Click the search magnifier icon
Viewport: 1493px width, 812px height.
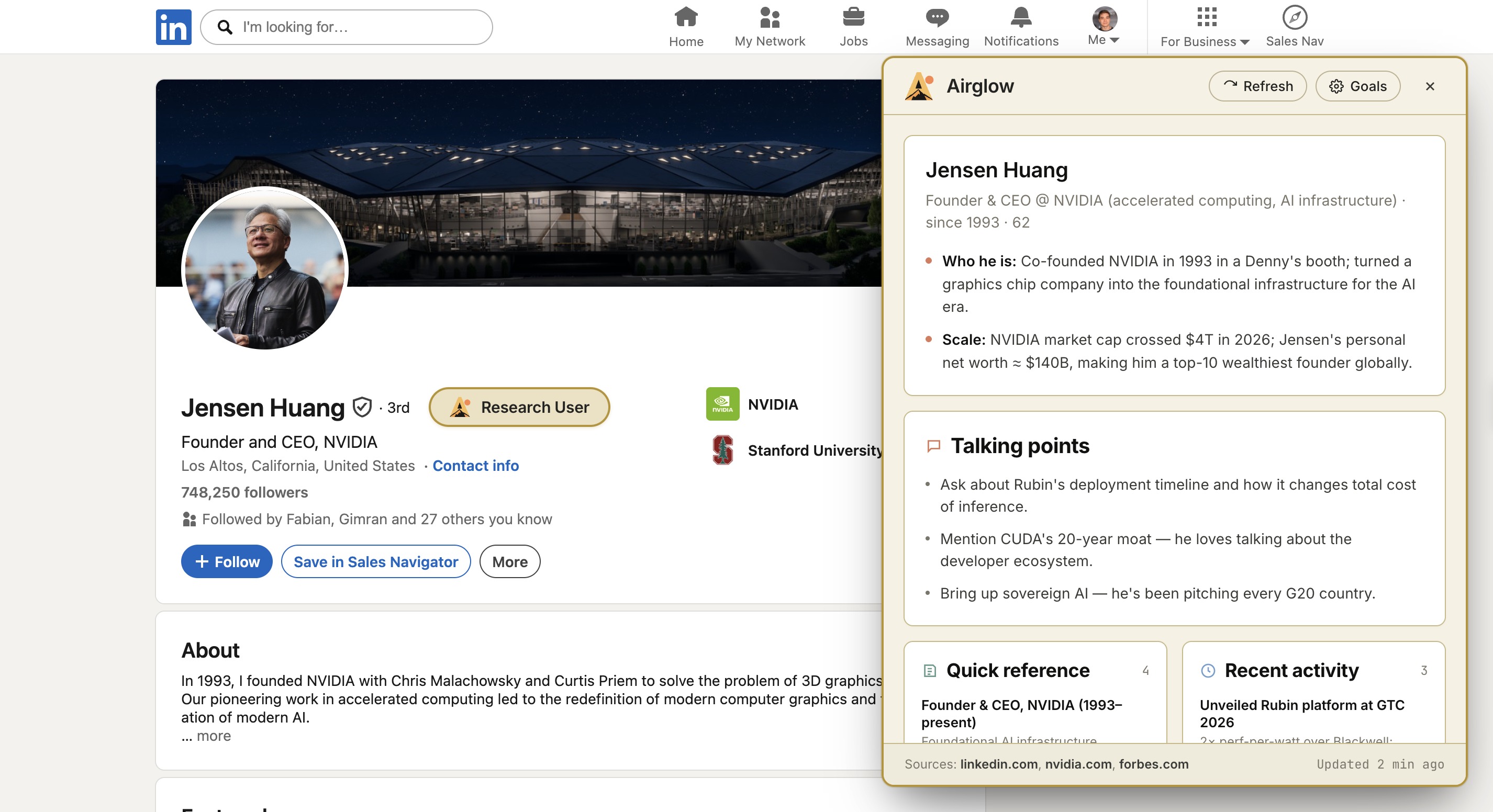point(225,27)
